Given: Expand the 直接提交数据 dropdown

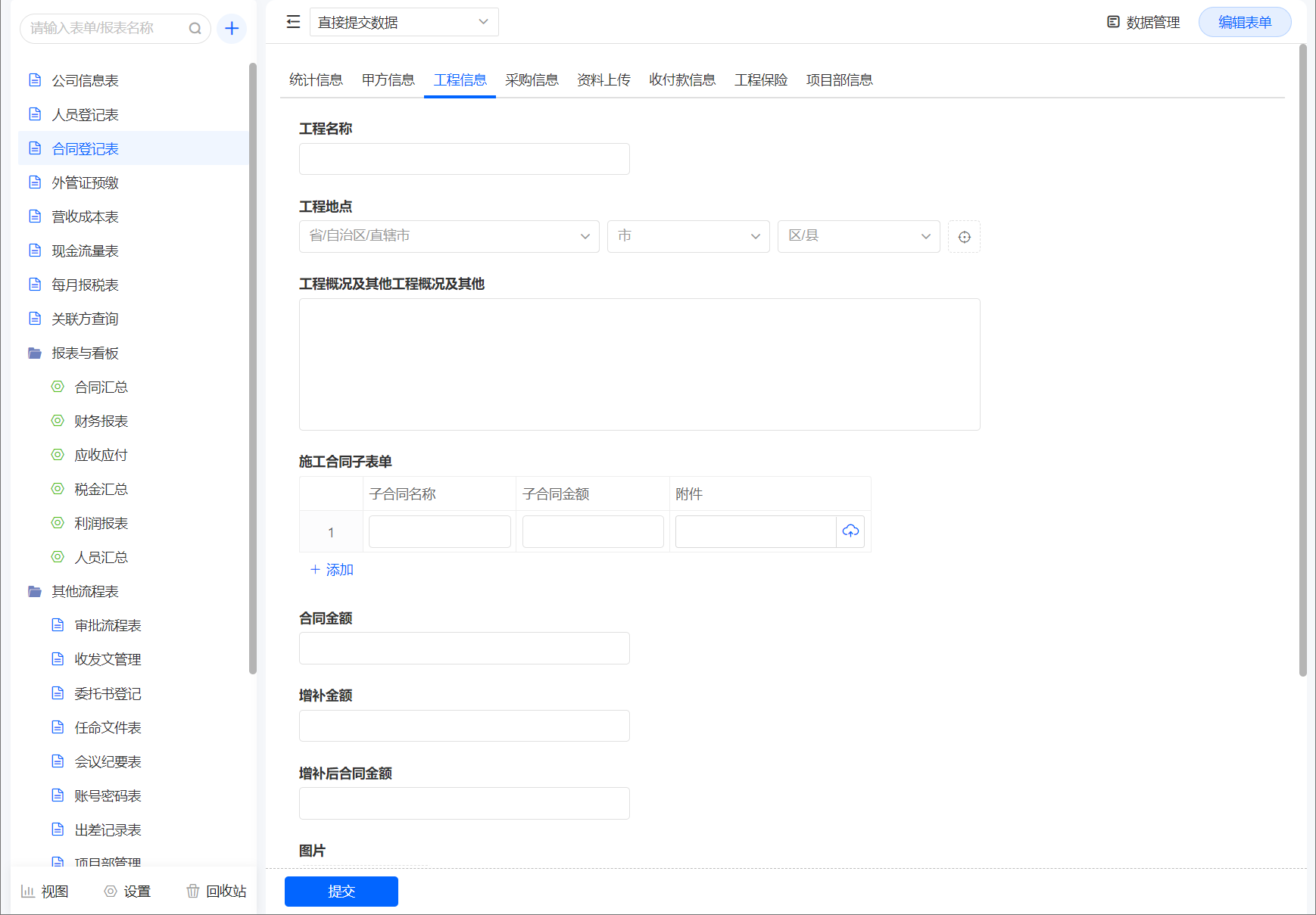Looking at the screenshot, I should pos(404,22).
